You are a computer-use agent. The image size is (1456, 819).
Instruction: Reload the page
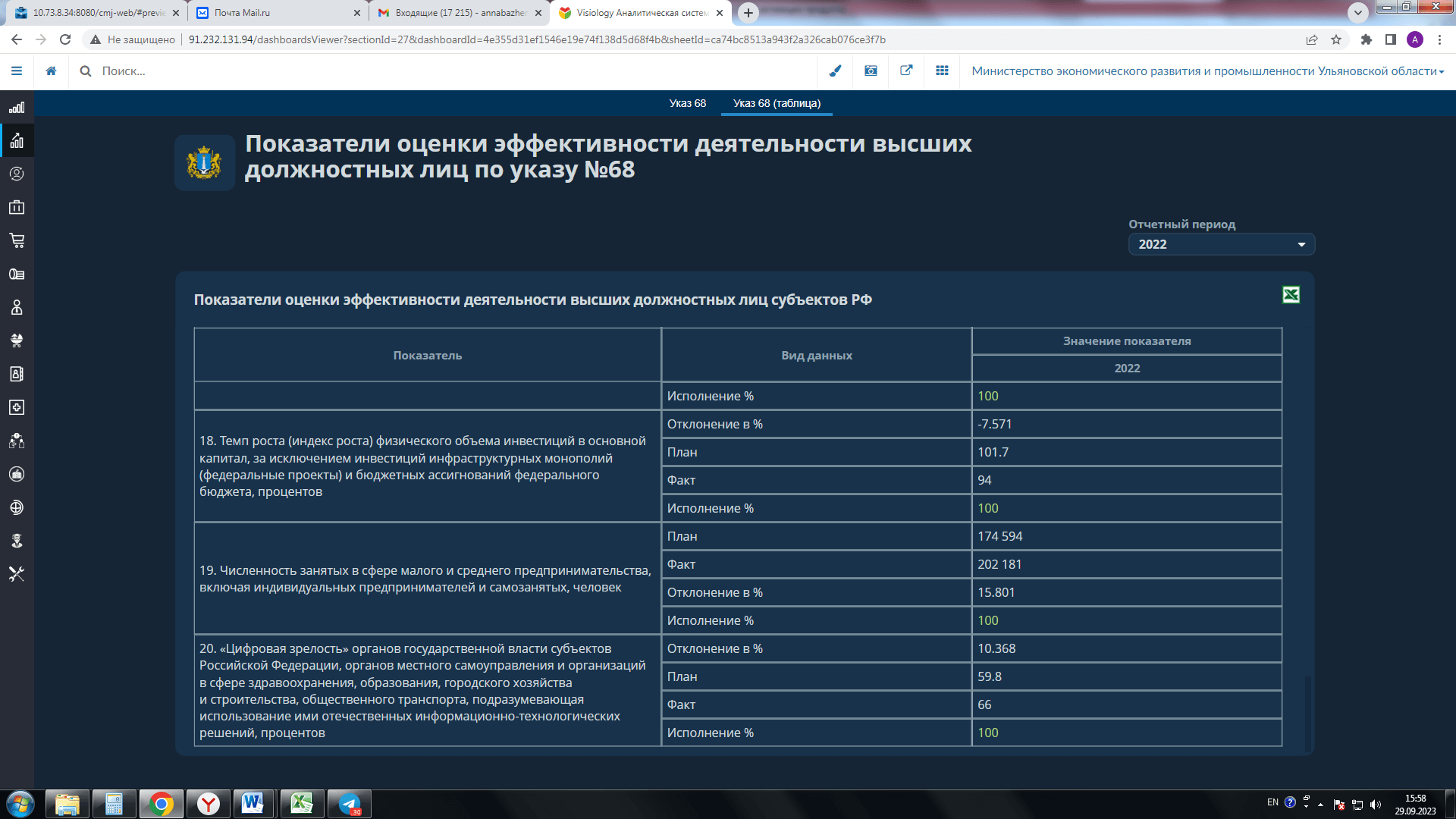coord(65,39)
